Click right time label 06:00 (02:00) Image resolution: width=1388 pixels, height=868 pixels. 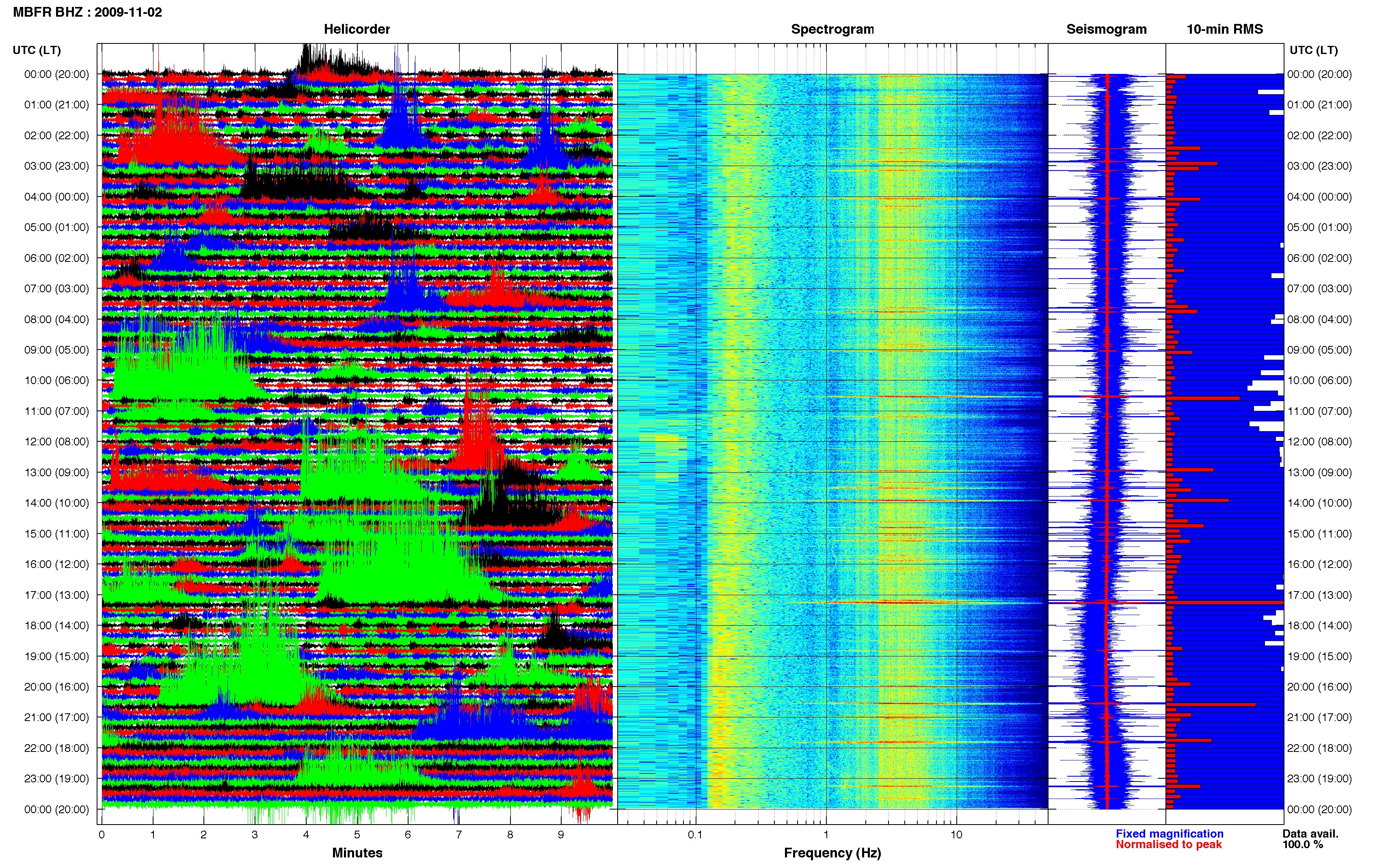coord(1319,258)
